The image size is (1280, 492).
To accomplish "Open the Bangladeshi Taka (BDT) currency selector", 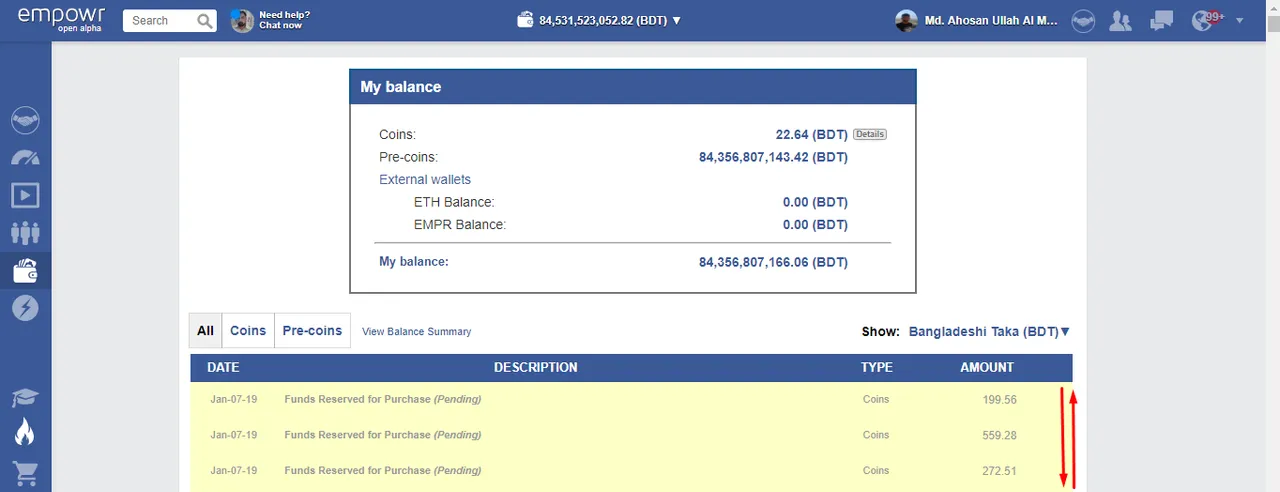I will pos(989,331).
